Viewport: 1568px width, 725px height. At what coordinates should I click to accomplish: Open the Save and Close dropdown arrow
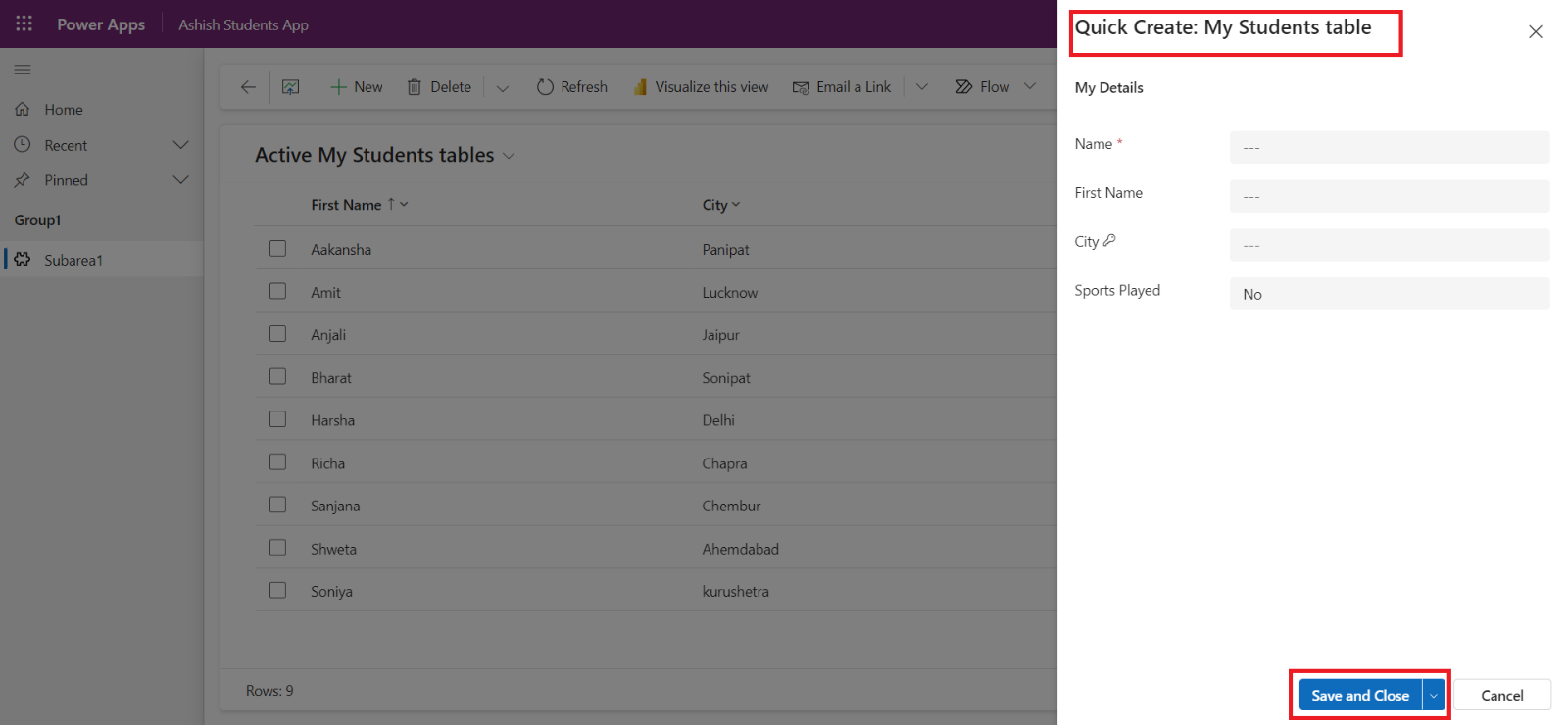[x=1434, y=696]
